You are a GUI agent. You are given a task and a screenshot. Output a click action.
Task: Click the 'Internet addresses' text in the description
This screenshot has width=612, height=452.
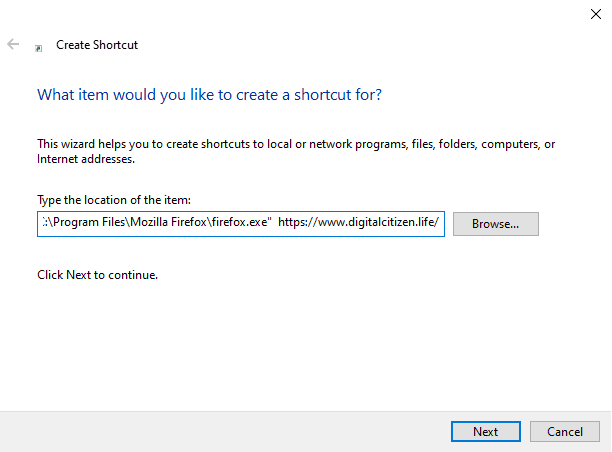point(85,158)
